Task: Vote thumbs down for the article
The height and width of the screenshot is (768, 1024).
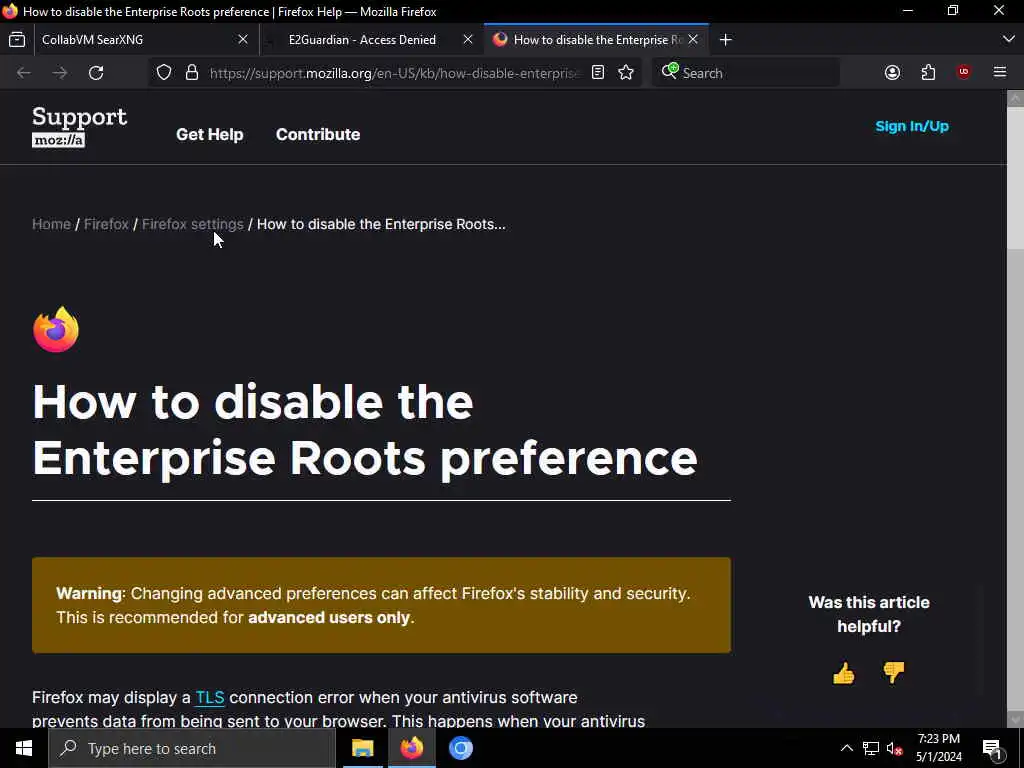Action: pos(893,673)
